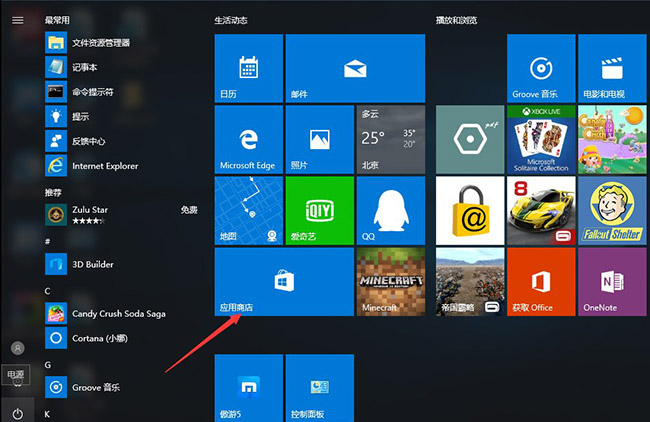Open the OneNote tile
This screenshot has width=650, height=422.
612,282
